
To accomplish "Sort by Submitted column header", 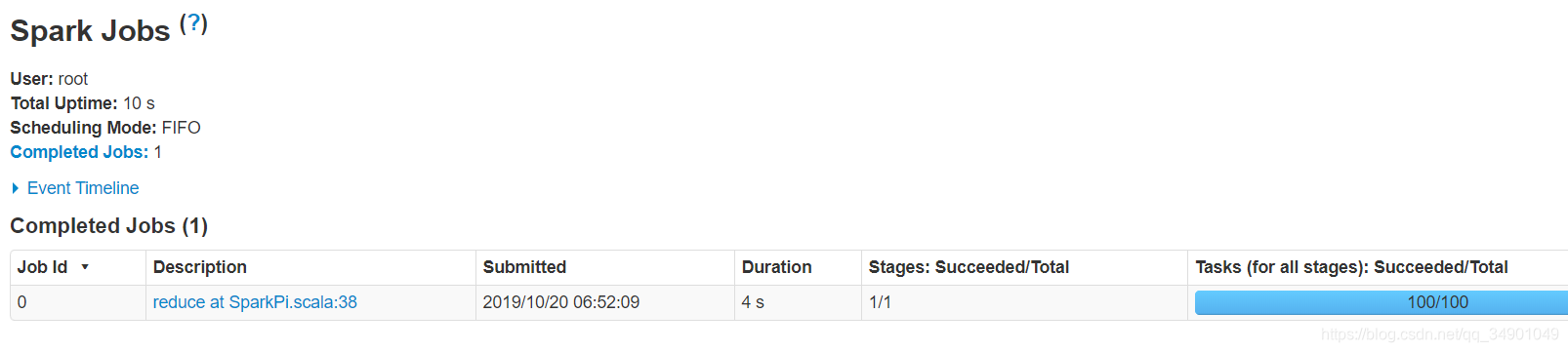I will (524, 267).
